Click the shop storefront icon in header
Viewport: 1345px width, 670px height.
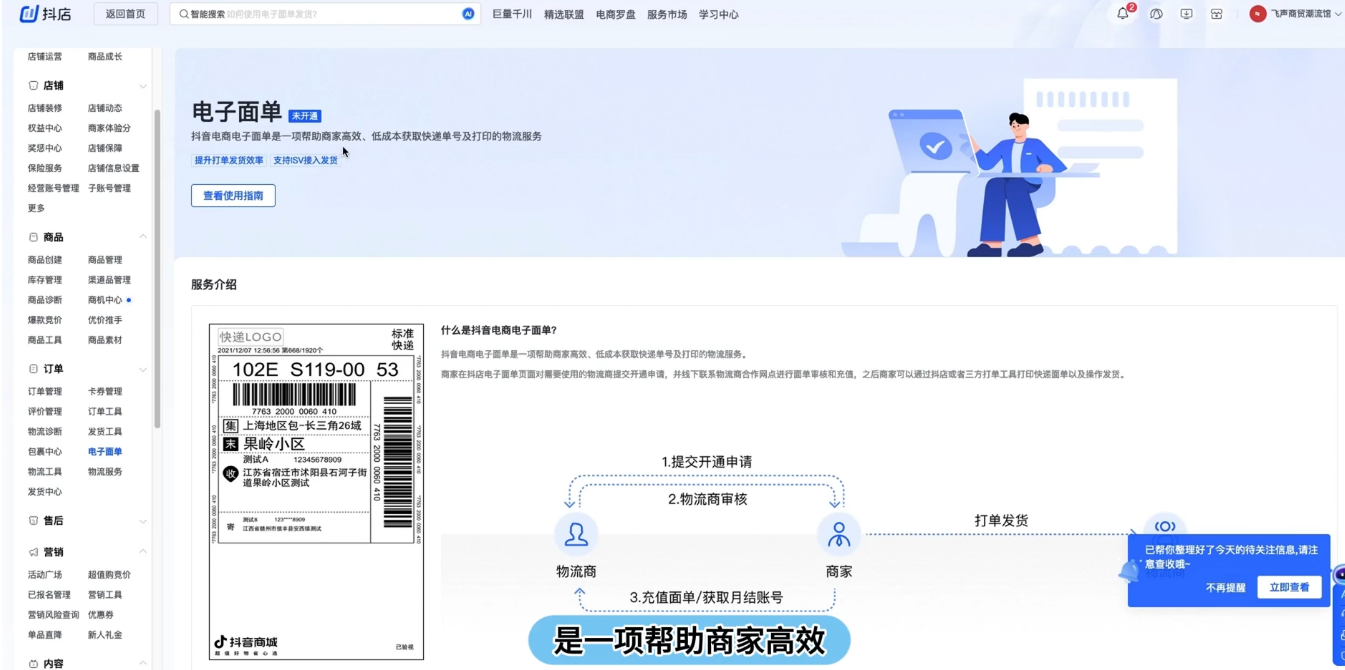point(1216,14)
